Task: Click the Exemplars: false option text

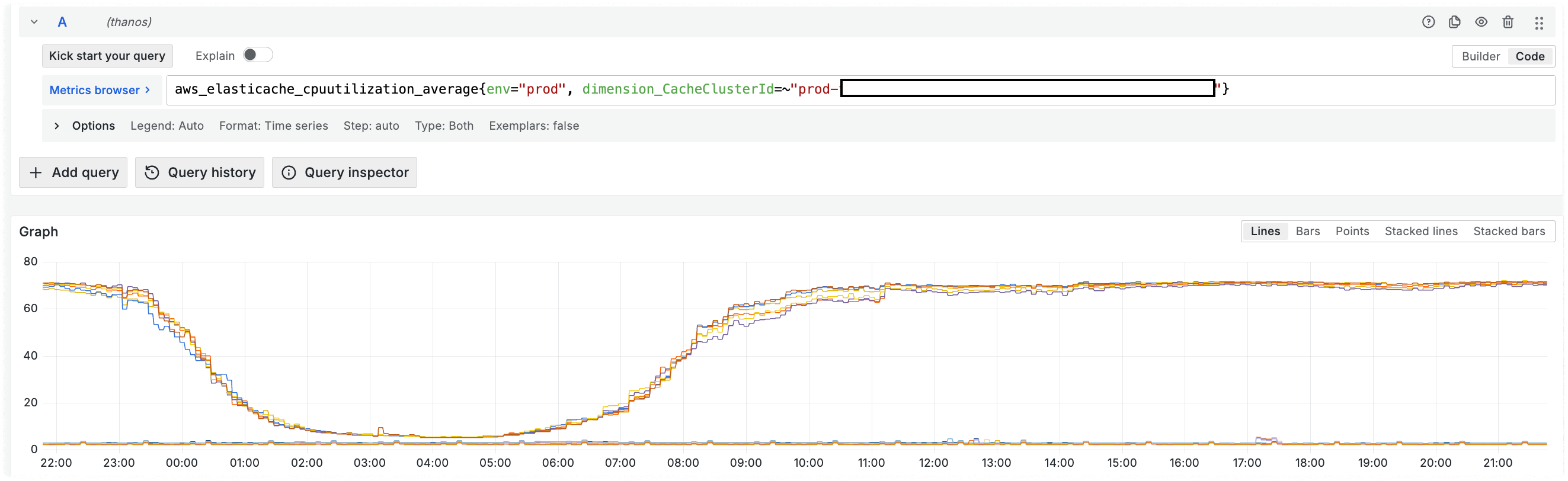Action: pyautogui.click(x=534, y=126)
